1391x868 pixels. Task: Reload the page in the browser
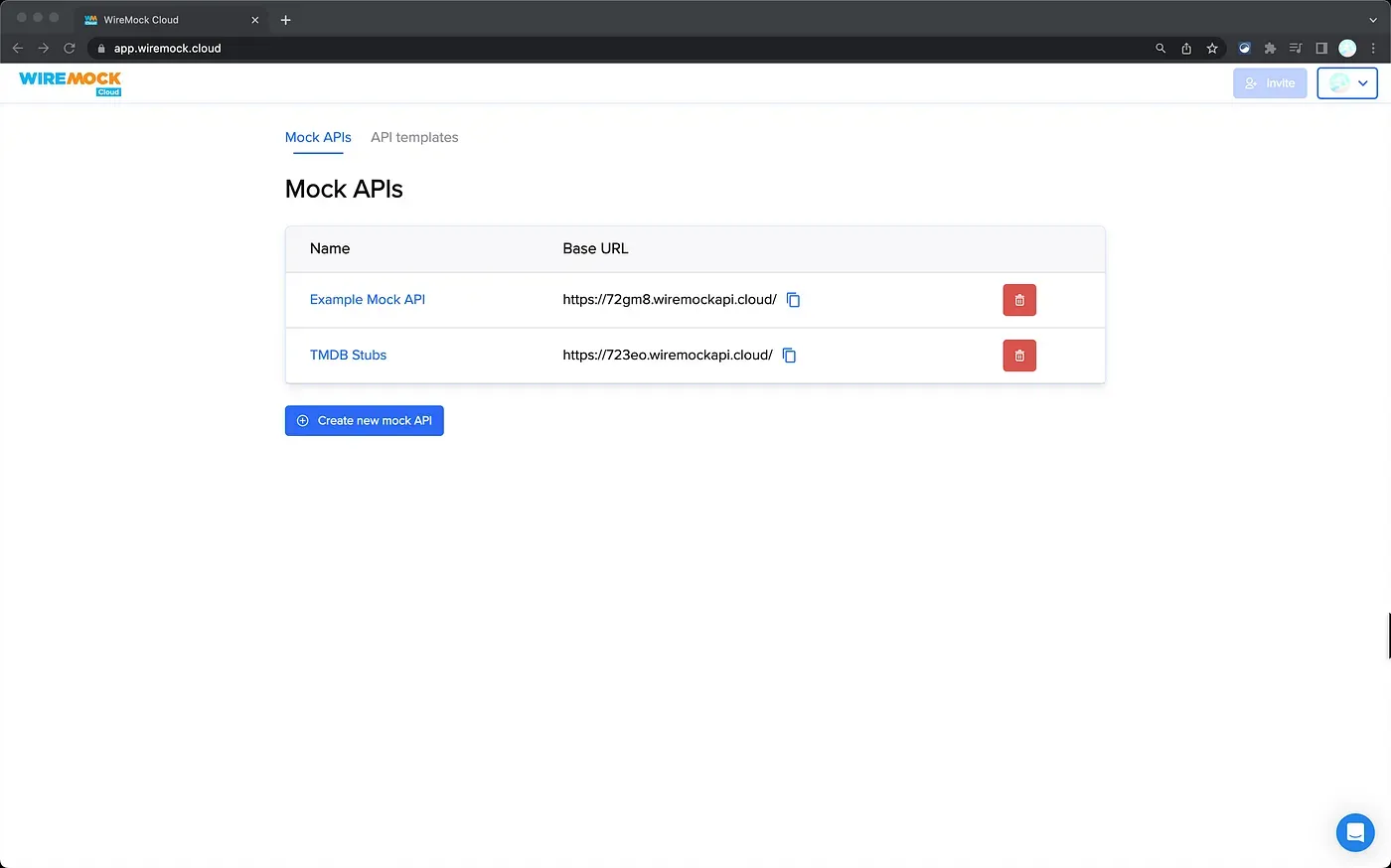tap(70, 48)
